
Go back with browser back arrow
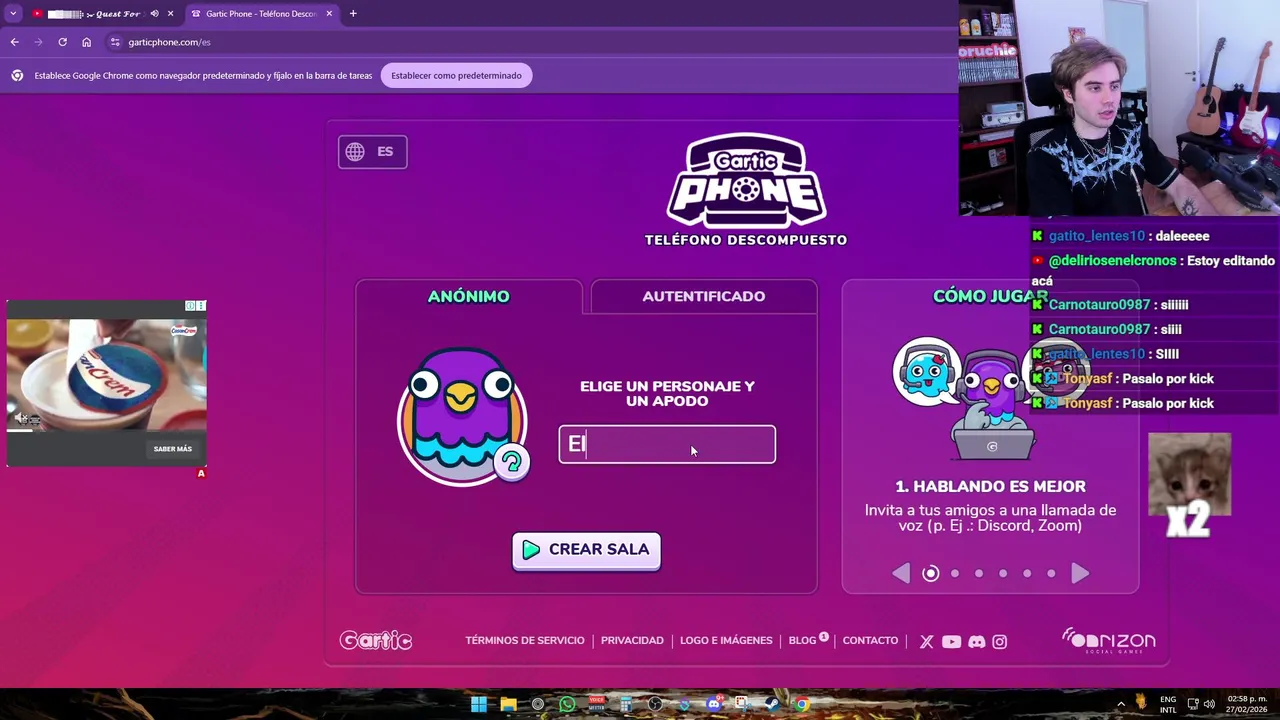click(x=14, y=42)
